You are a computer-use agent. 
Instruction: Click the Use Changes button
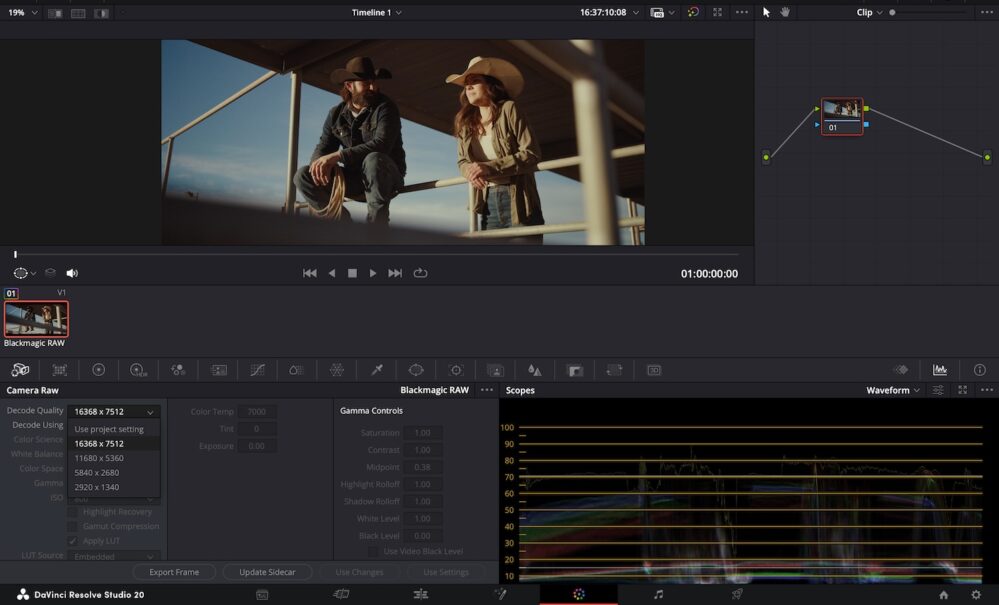[x=359, y=572]
